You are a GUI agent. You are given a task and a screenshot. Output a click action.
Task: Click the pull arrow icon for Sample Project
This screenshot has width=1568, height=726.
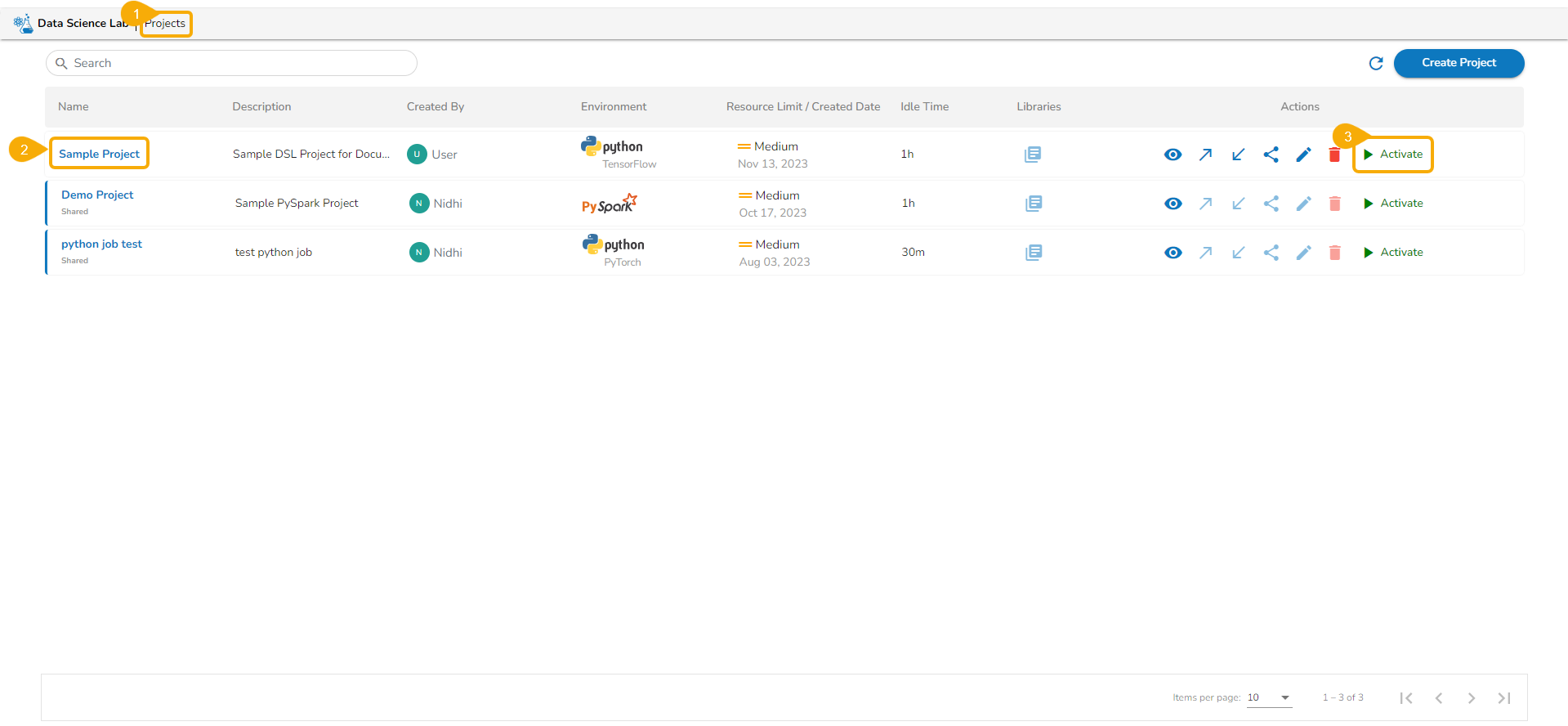(x=1238, y=155)
